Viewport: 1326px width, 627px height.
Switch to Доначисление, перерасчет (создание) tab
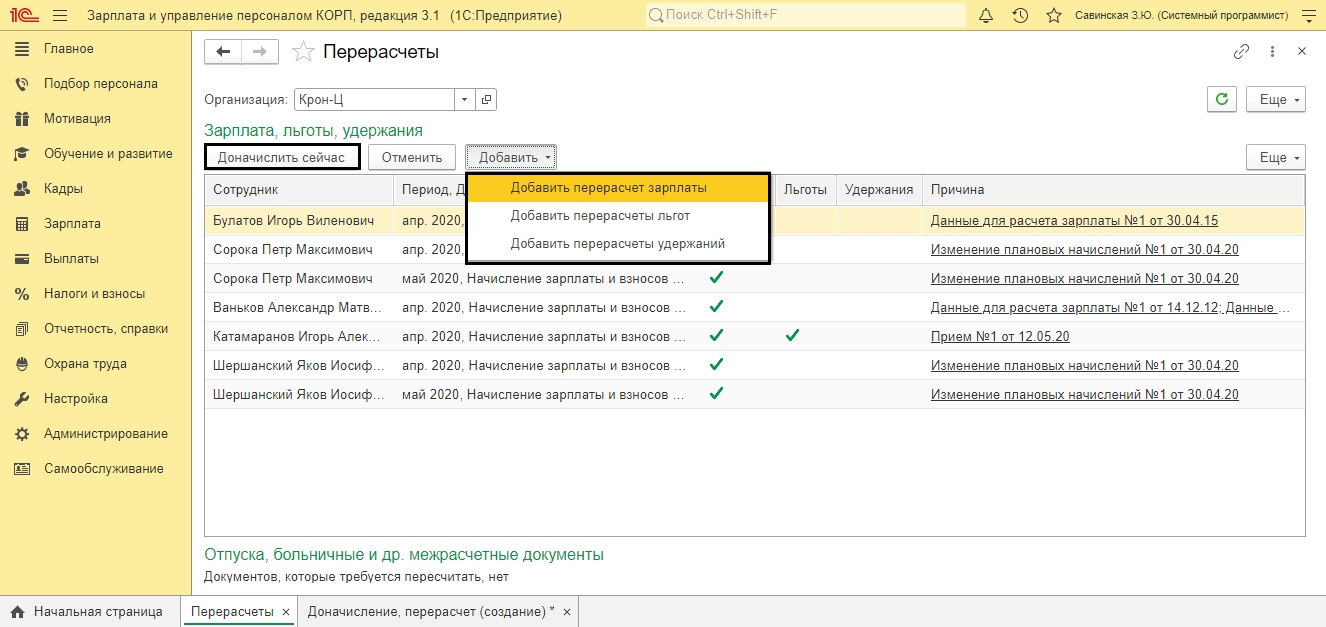(431, 612)
